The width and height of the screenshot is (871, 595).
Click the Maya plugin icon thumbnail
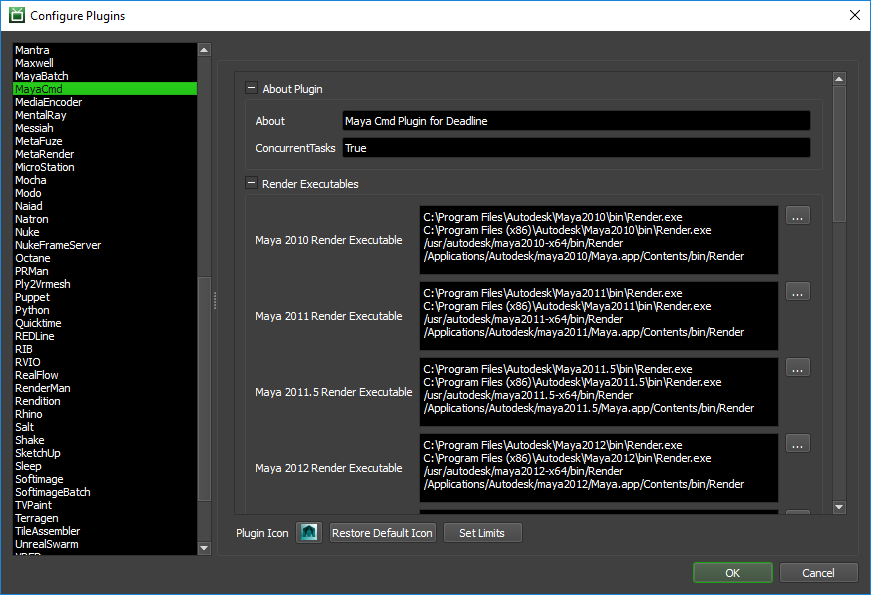[x=309, y=533]
